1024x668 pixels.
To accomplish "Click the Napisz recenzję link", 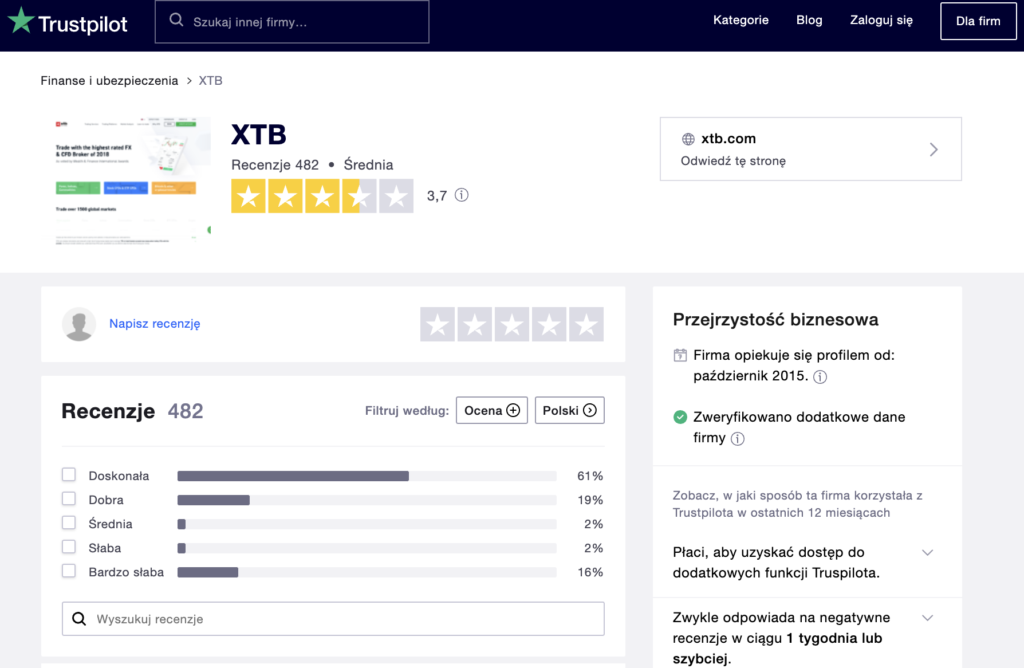I will coord(155,324).
